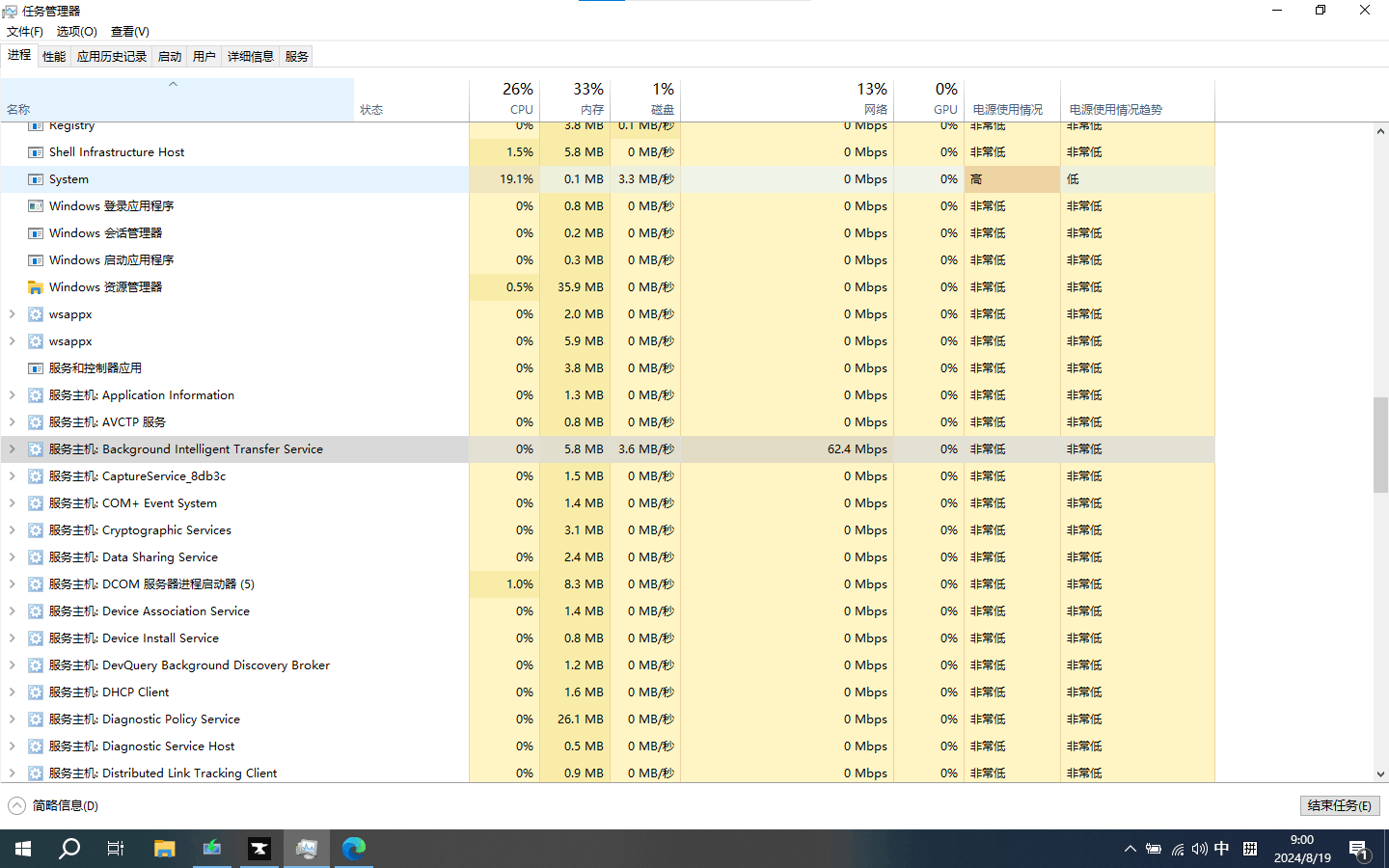The image size is (1389, 868).
Task: Click the vertical scrollbar thumb
Action: coord(1380,445)
